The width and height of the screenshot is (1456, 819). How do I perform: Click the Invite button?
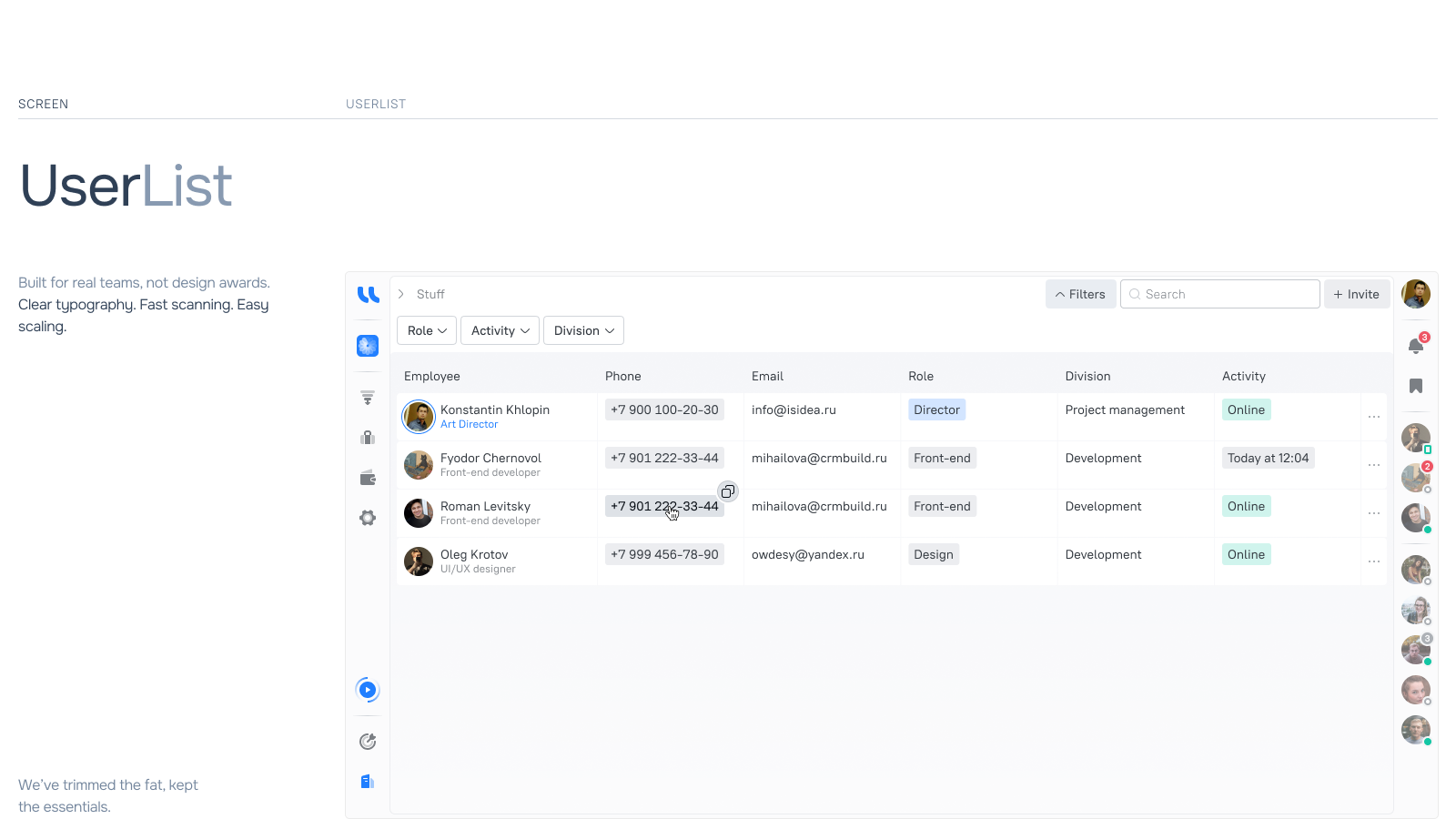click(1356, 294)
